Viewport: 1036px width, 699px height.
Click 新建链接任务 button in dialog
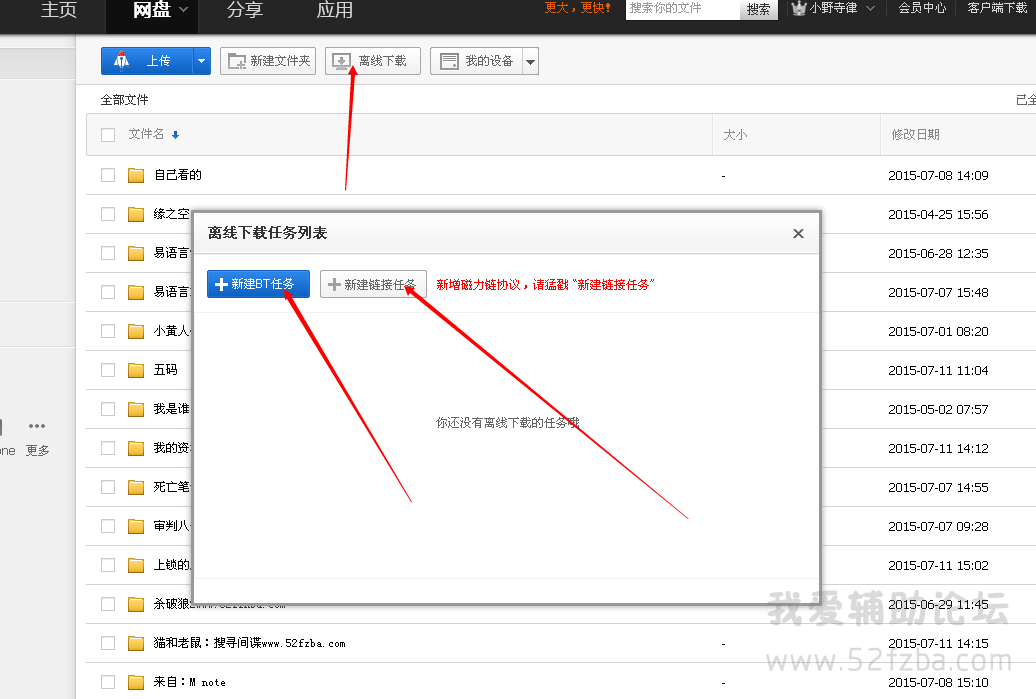tap(374, 284)
